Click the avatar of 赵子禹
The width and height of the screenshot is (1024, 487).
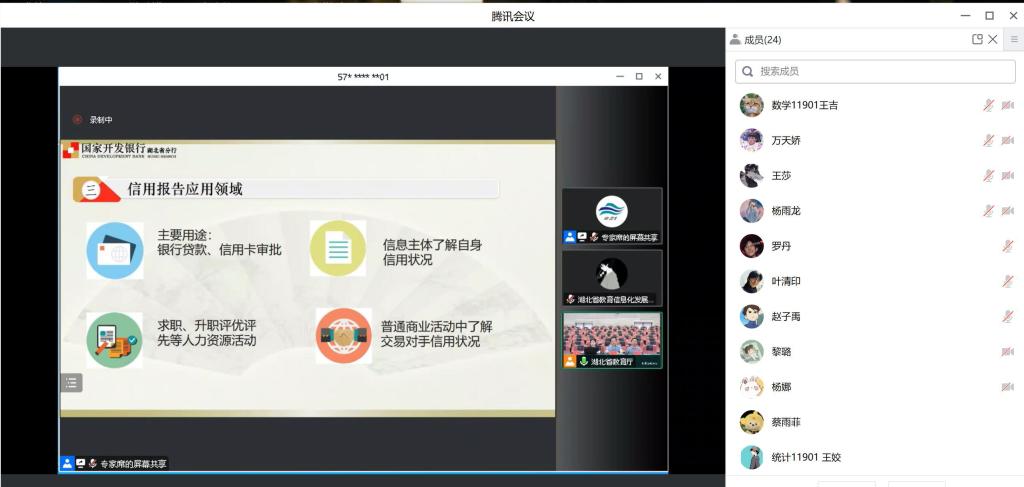[752, 317]
